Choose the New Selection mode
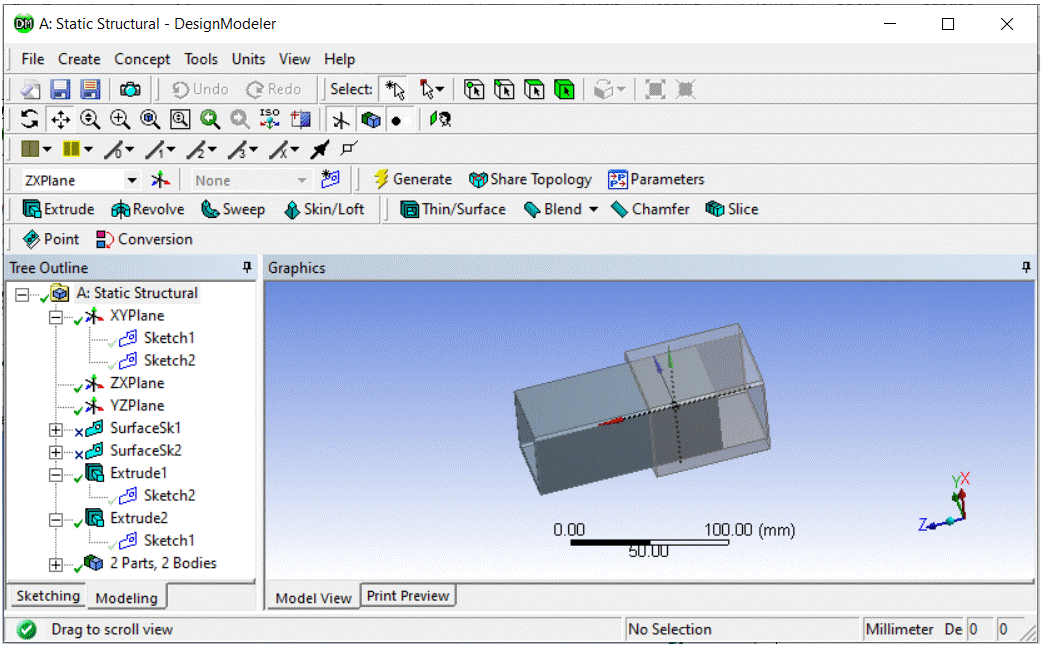Viewport: 1042px width, 645px height. pyautogui.click(x=395, y=89)
